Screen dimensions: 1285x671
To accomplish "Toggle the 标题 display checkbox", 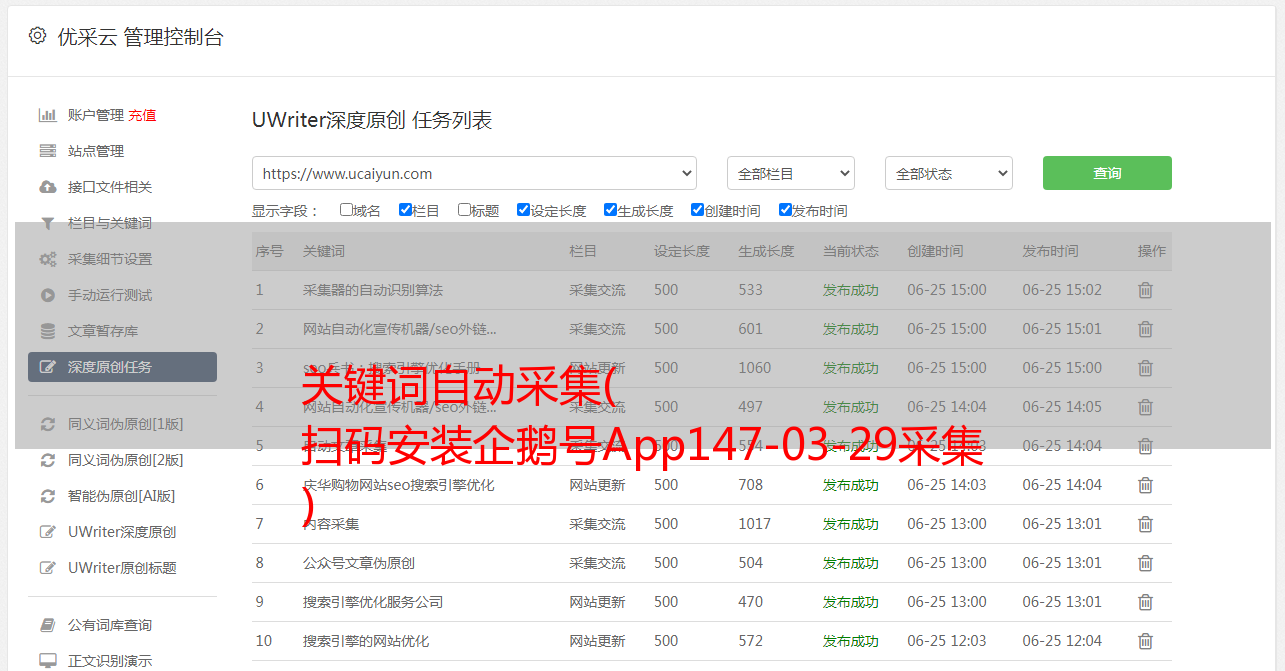I will (x=464, y=210).
